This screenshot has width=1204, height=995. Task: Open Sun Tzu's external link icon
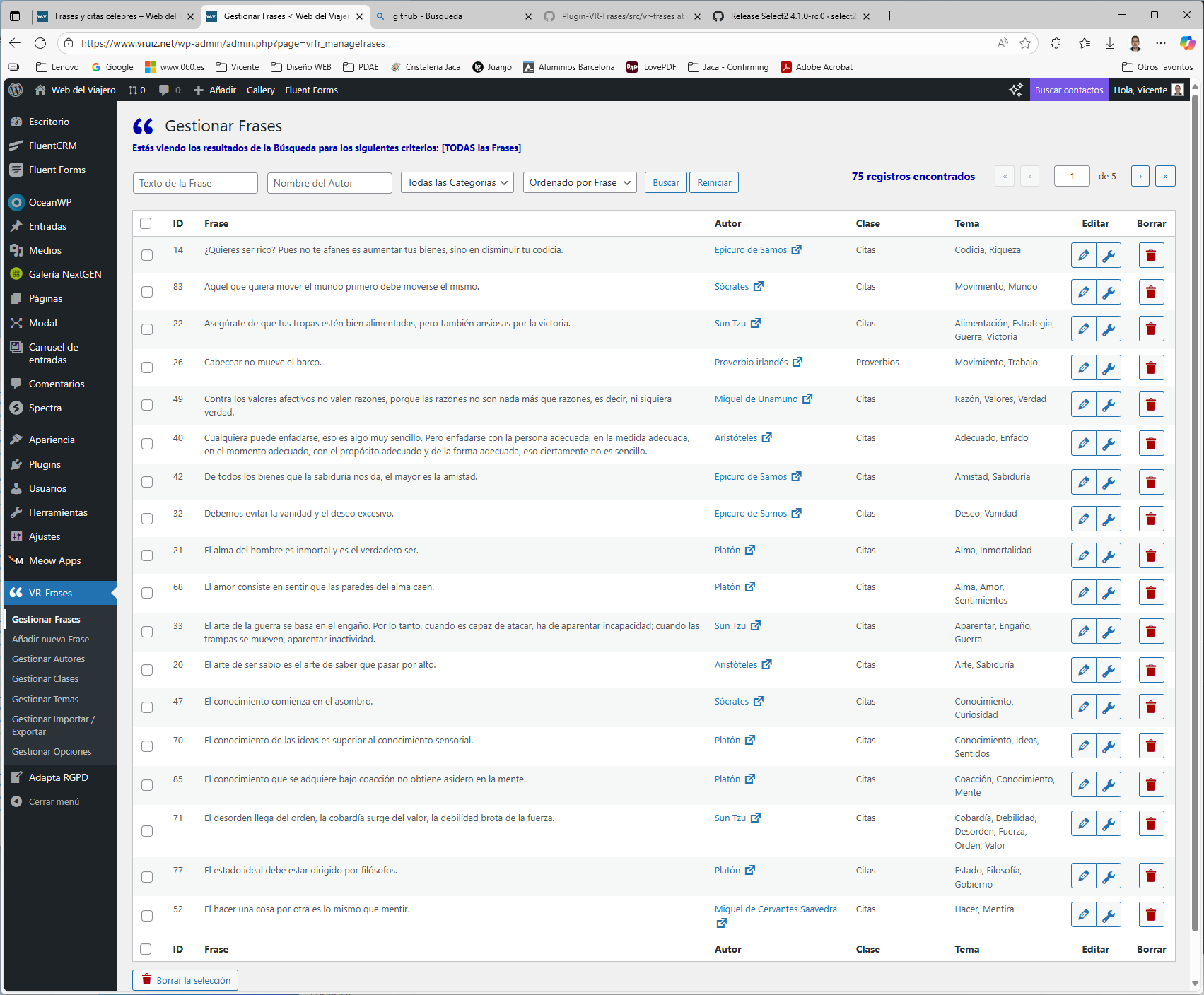pos(756,323)
